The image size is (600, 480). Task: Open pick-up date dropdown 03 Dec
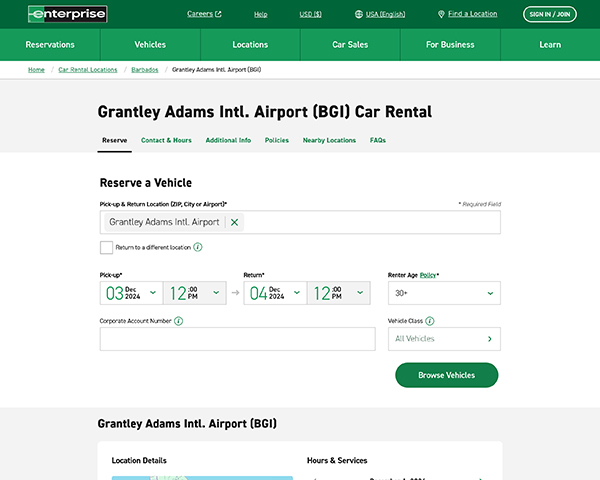click(x=131, y=293)
